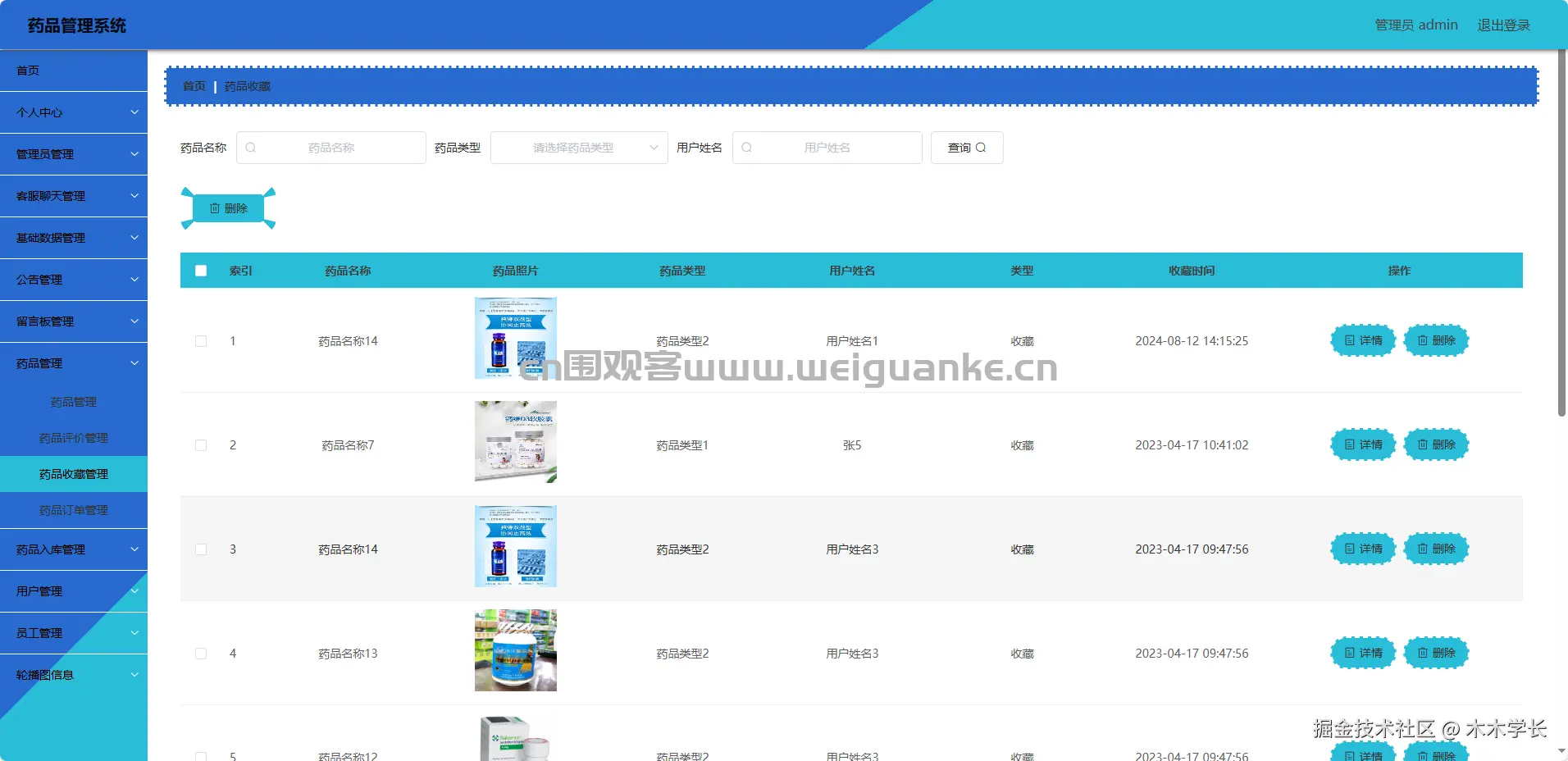The image size is (1568, 761).
Task: Click the 药品收藏 breadcrumb text
Action: [x=248, y=86]
